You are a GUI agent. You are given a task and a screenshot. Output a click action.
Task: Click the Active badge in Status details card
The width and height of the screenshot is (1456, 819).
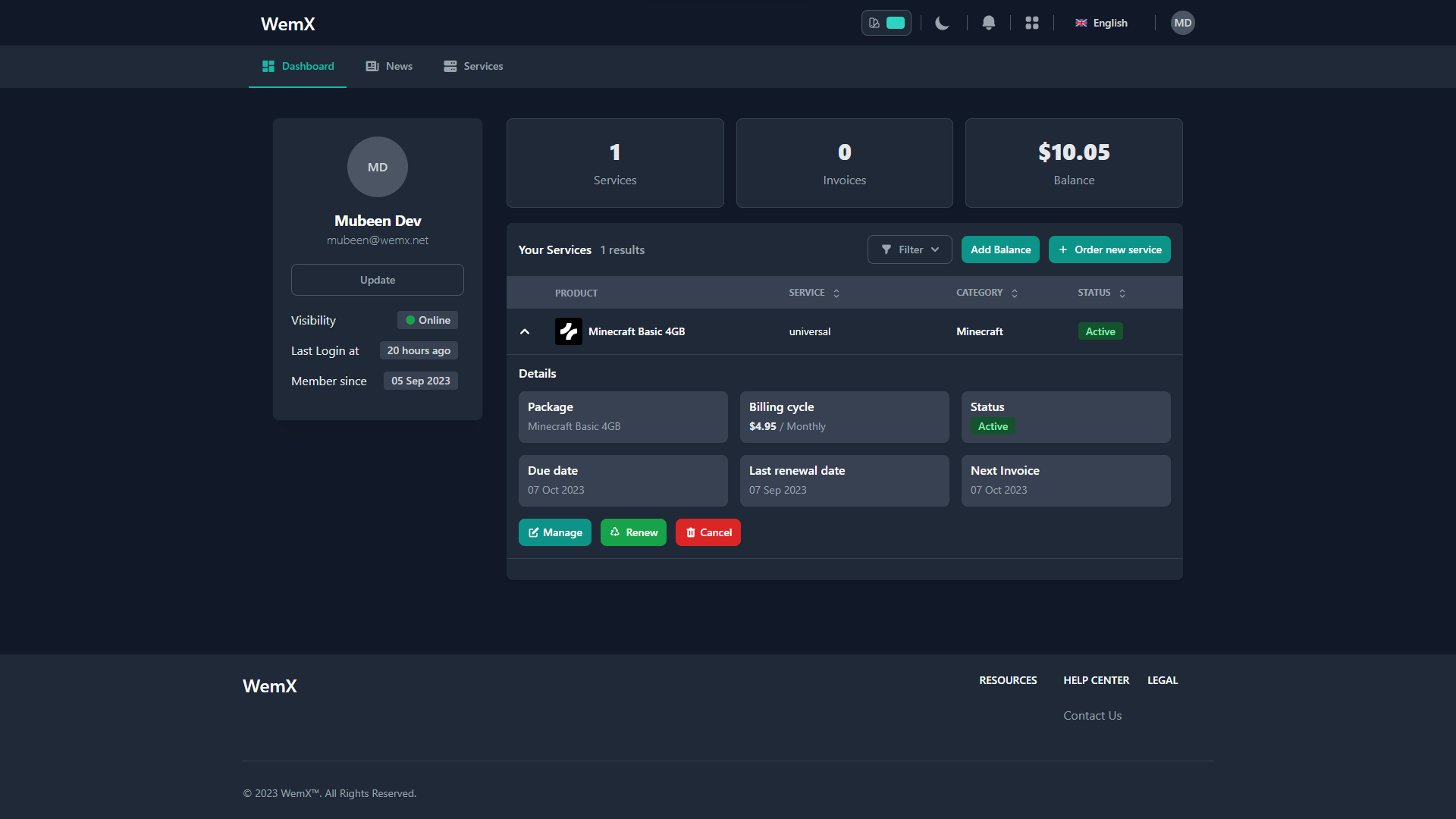coord(993,426)
